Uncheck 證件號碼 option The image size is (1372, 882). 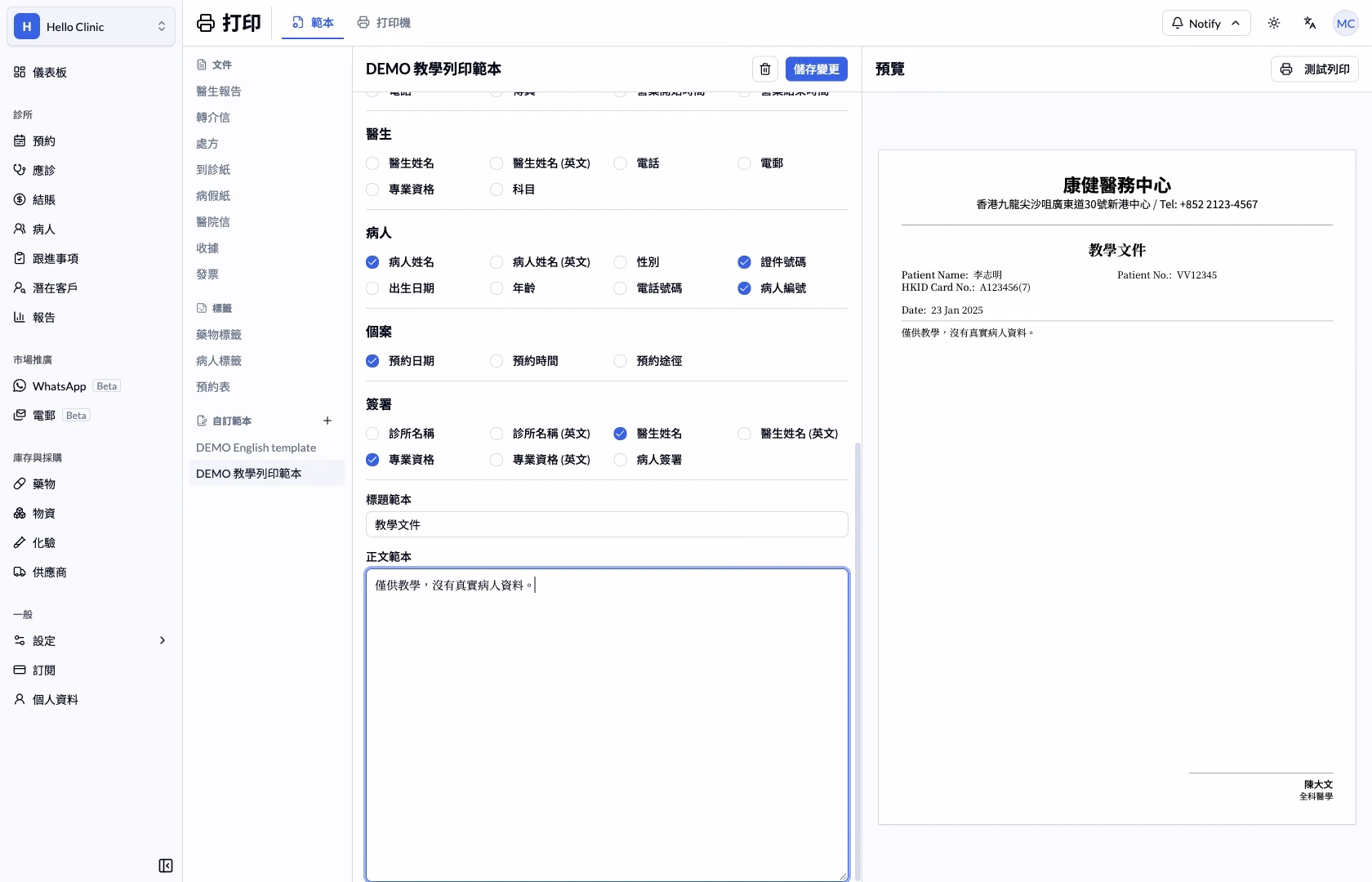point(744,262)
